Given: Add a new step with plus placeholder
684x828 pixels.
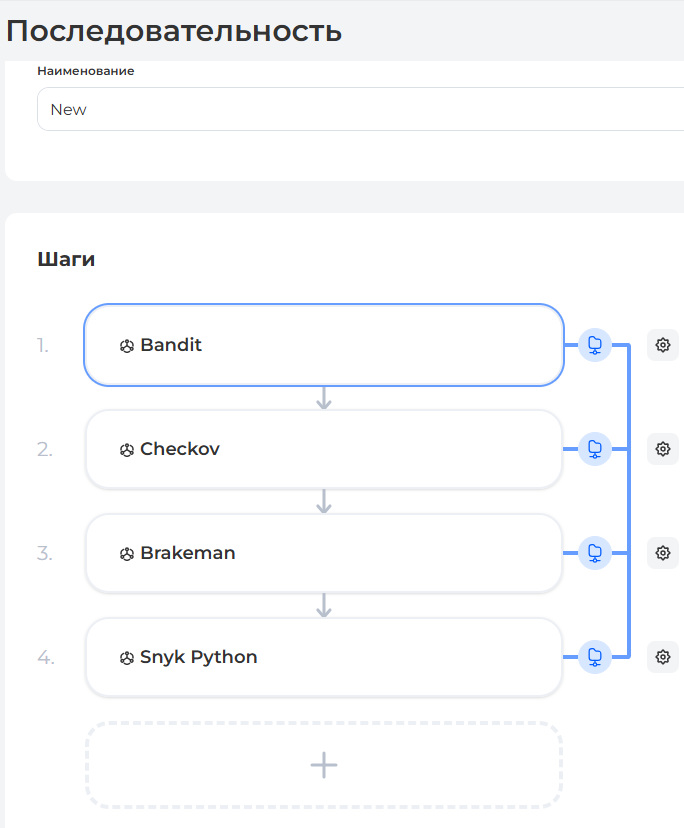Looking at the screenshot, I should click(x=323, y=765).
